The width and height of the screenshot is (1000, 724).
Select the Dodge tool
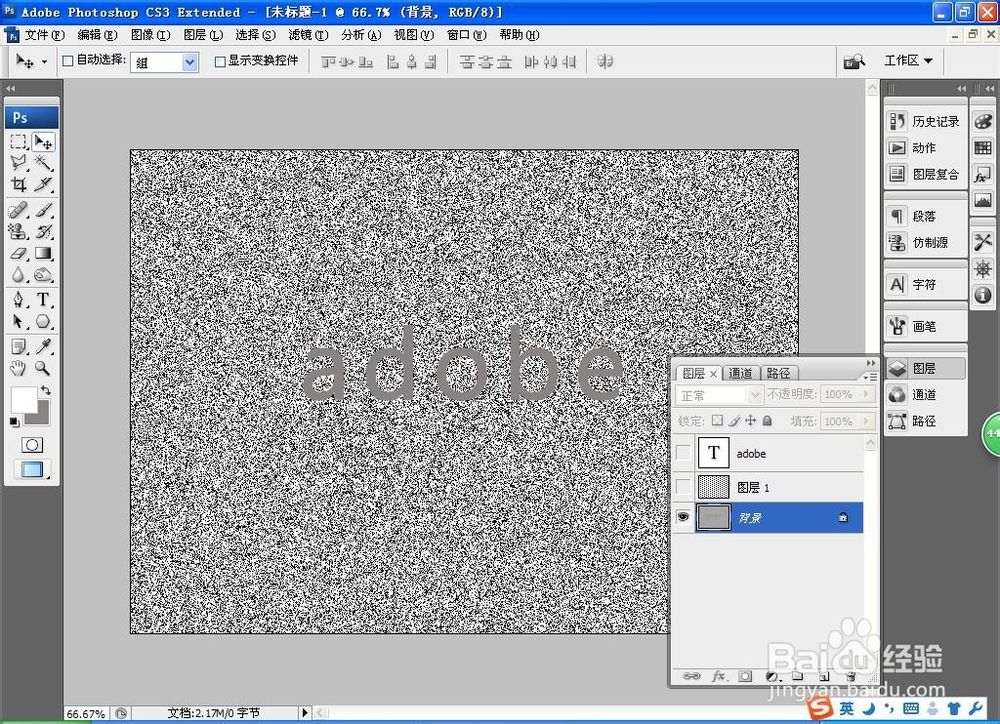click(x=43, y=275)
